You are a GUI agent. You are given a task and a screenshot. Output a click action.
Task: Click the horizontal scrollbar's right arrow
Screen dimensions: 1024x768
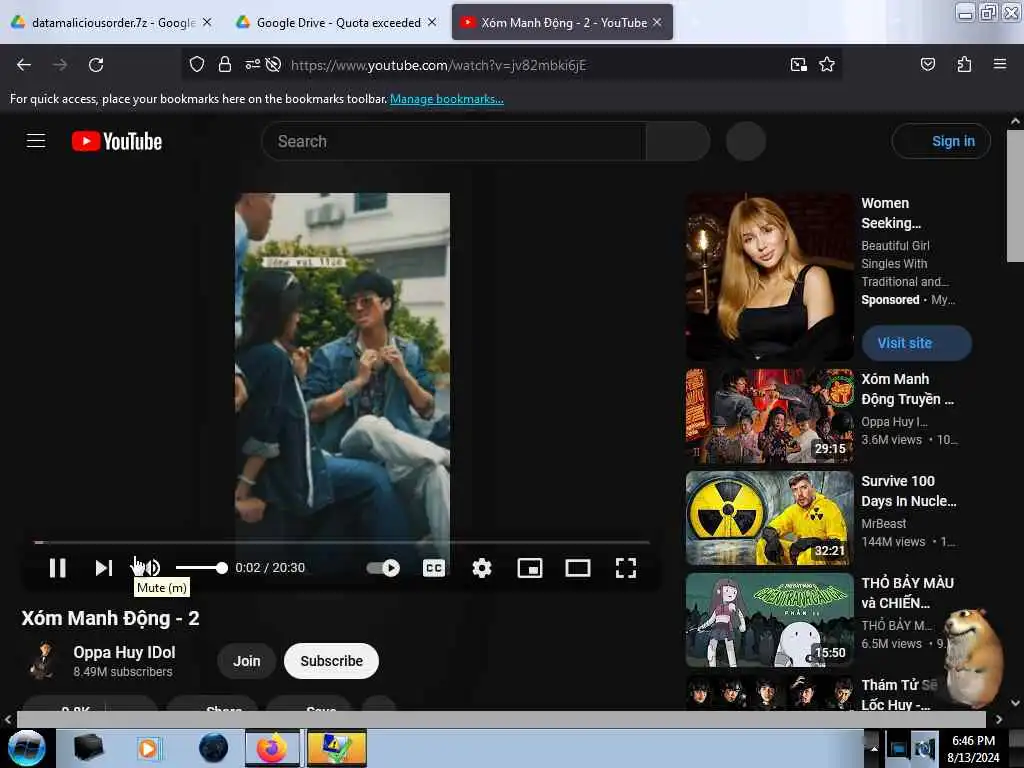point(999,720)
